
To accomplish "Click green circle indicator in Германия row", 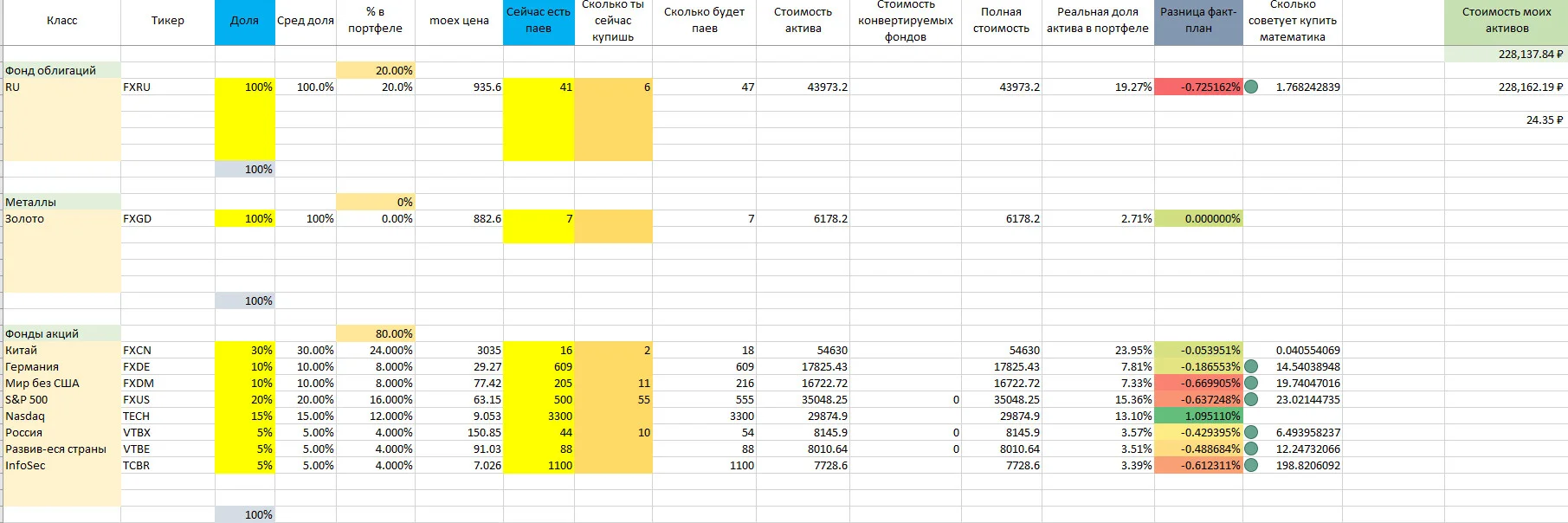I will pyautogui.click(x=1251, y=366).
